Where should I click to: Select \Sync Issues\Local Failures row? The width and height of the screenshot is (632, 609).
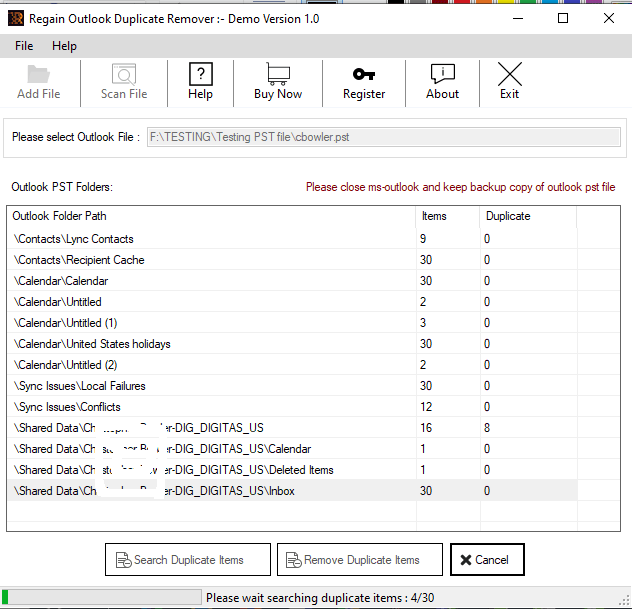point(292,385)
